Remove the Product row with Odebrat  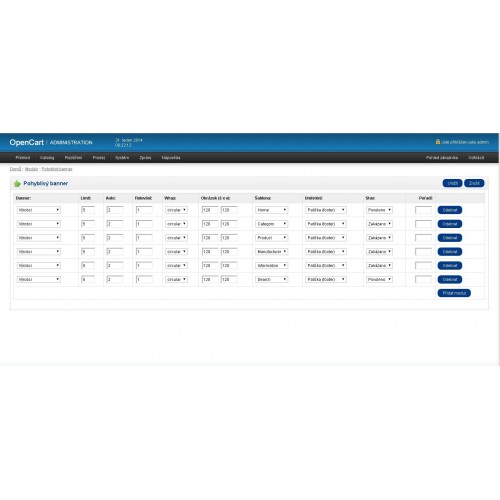pyautogui.click(x=450, y=238)
